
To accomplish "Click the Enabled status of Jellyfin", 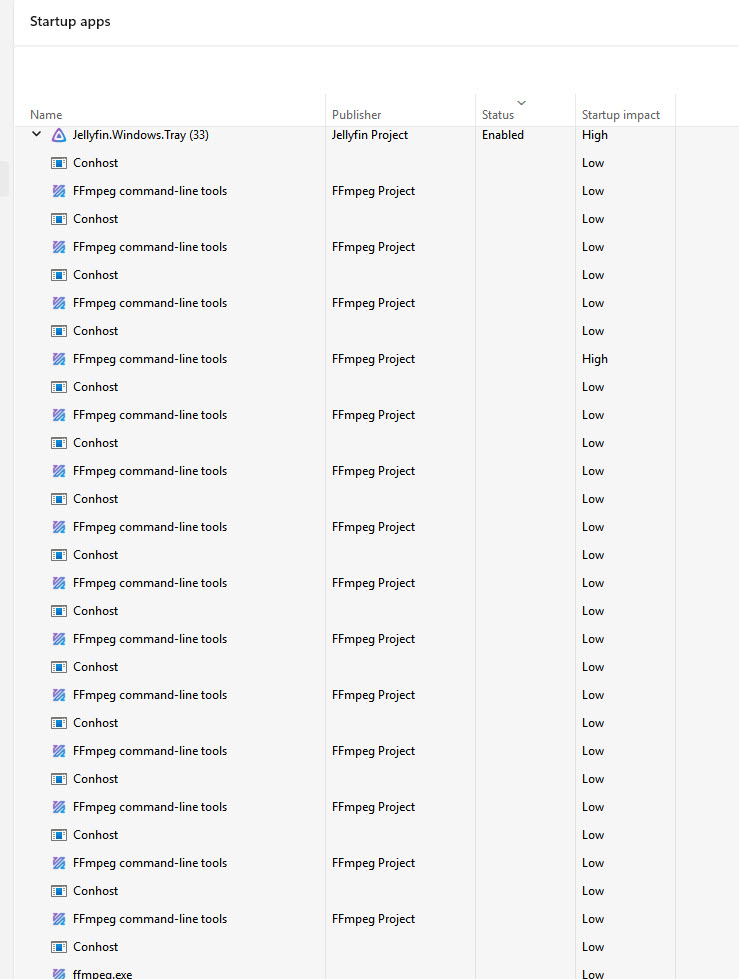I will click(503, 135).
